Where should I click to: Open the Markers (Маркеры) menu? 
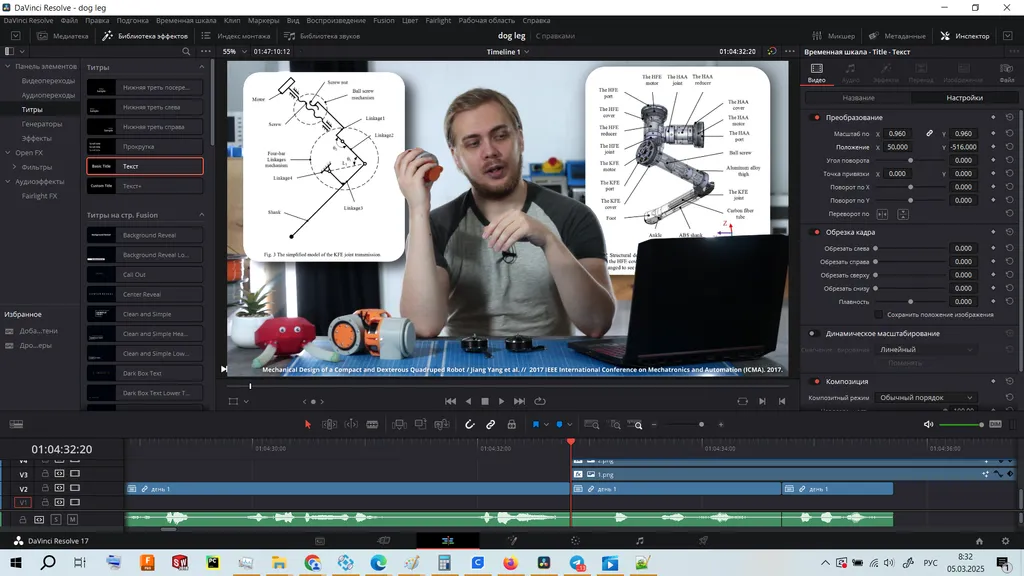[263, 20]
